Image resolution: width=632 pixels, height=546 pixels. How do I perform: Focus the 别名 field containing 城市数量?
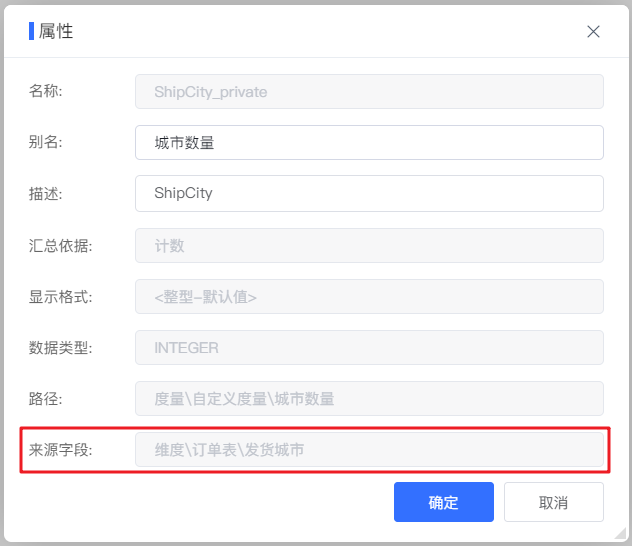(369, 143)
